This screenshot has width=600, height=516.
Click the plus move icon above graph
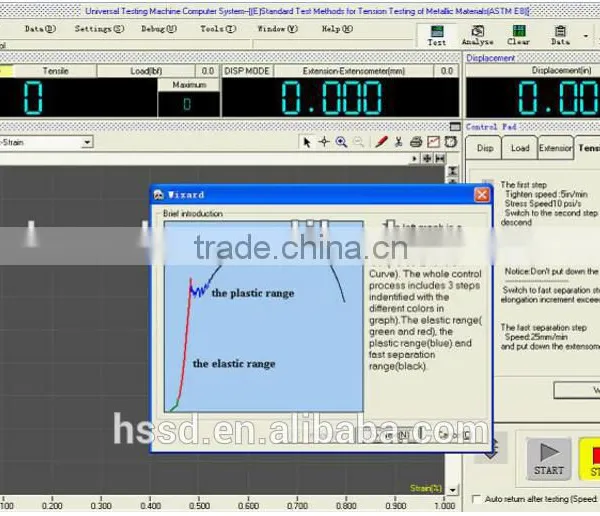[x=427, y=158]
